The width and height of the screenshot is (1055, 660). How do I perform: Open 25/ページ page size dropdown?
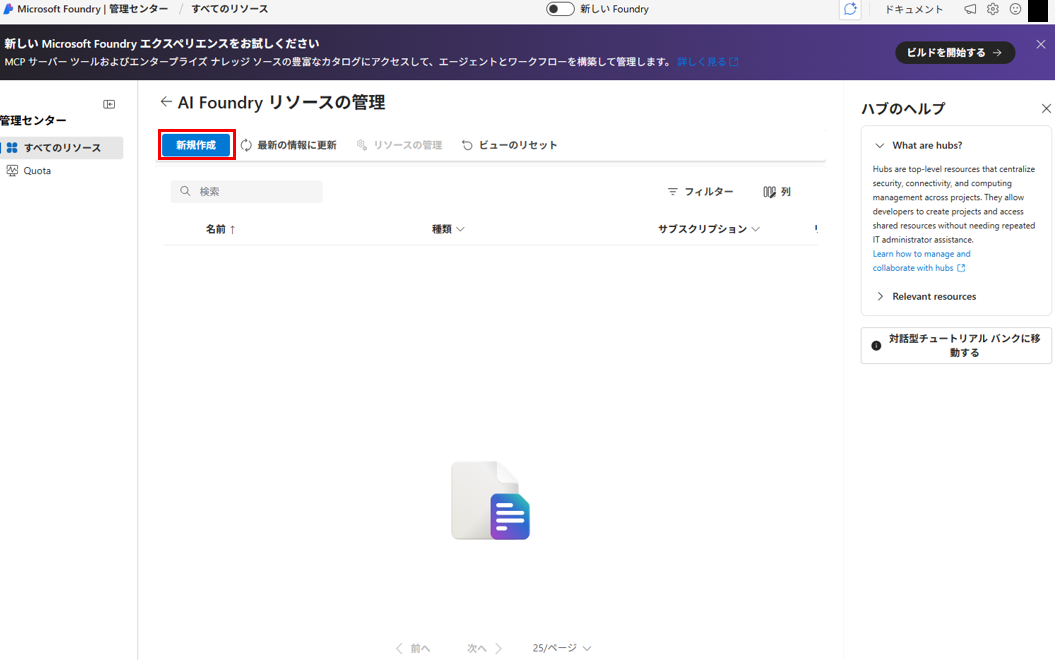[x=562, y=649]
